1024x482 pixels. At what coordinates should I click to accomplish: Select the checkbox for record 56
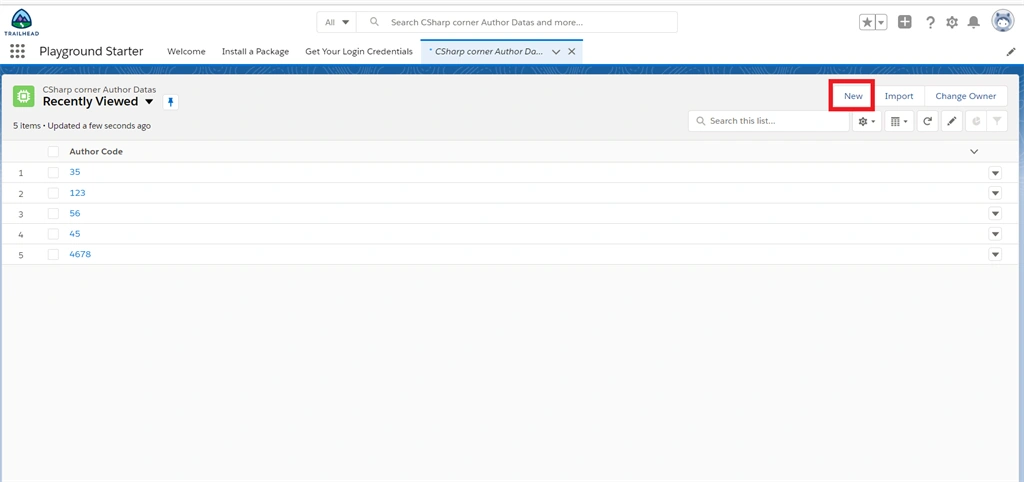[54, 214]
